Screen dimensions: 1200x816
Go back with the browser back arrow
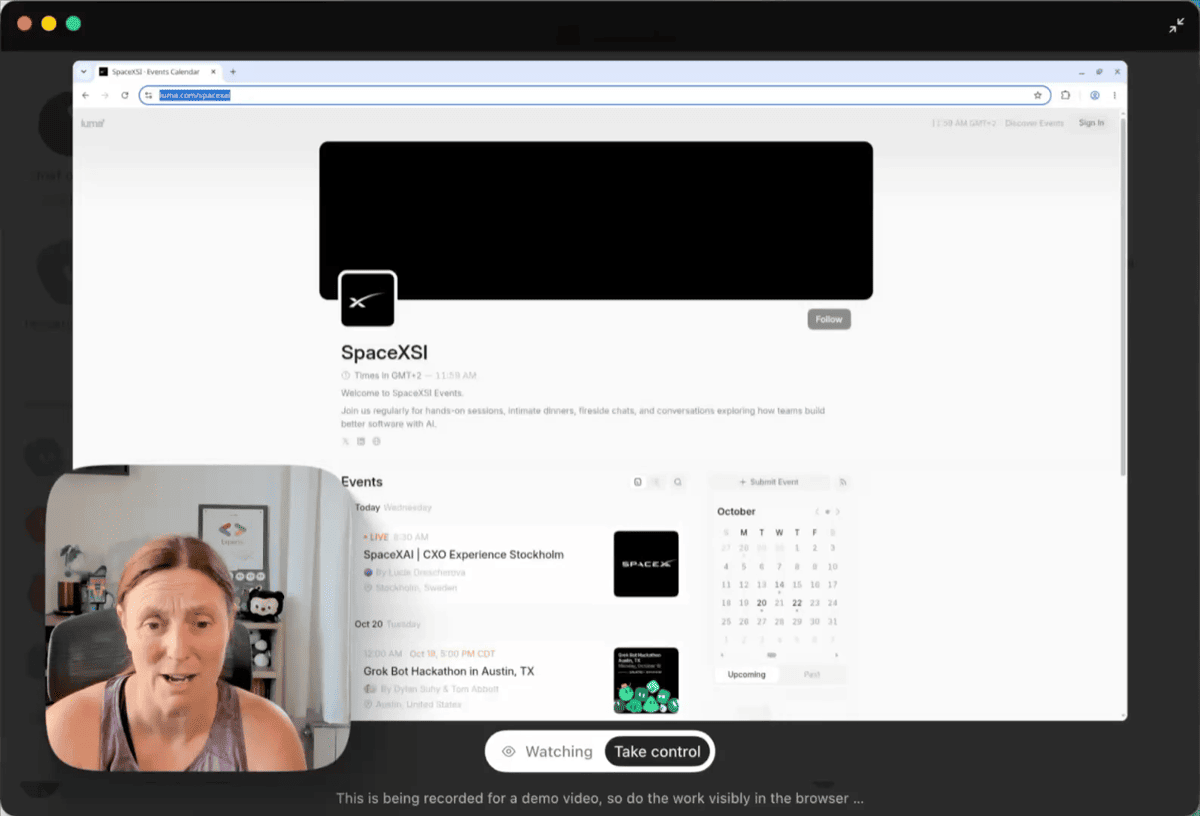[x=86, y=95]
